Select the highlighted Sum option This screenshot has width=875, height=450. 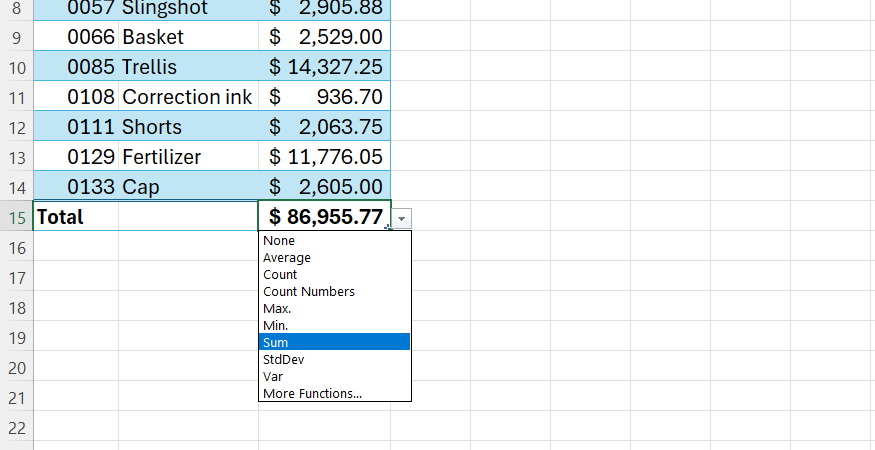pos(334,342)
